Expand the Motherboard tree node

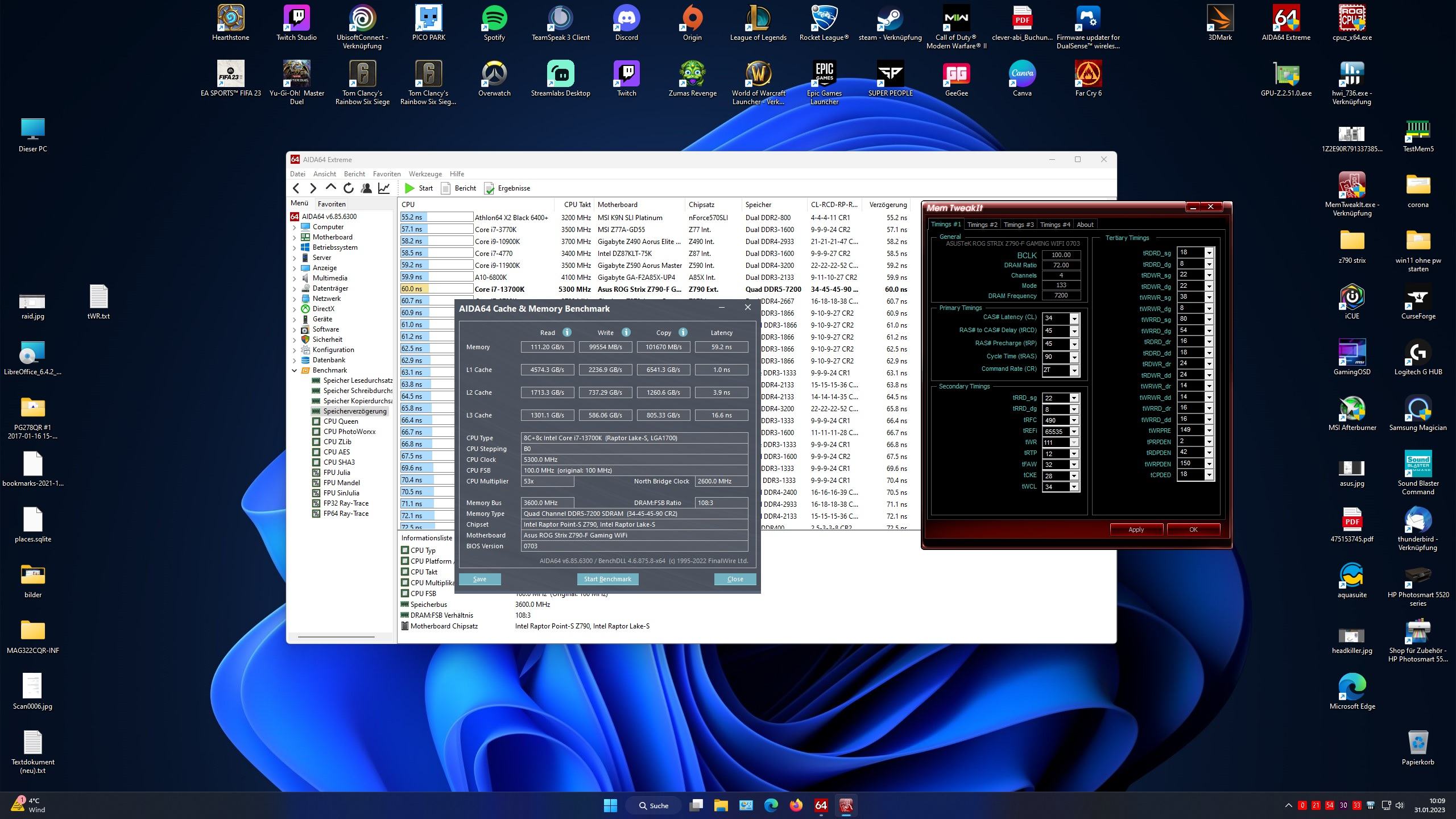point(295,237)
